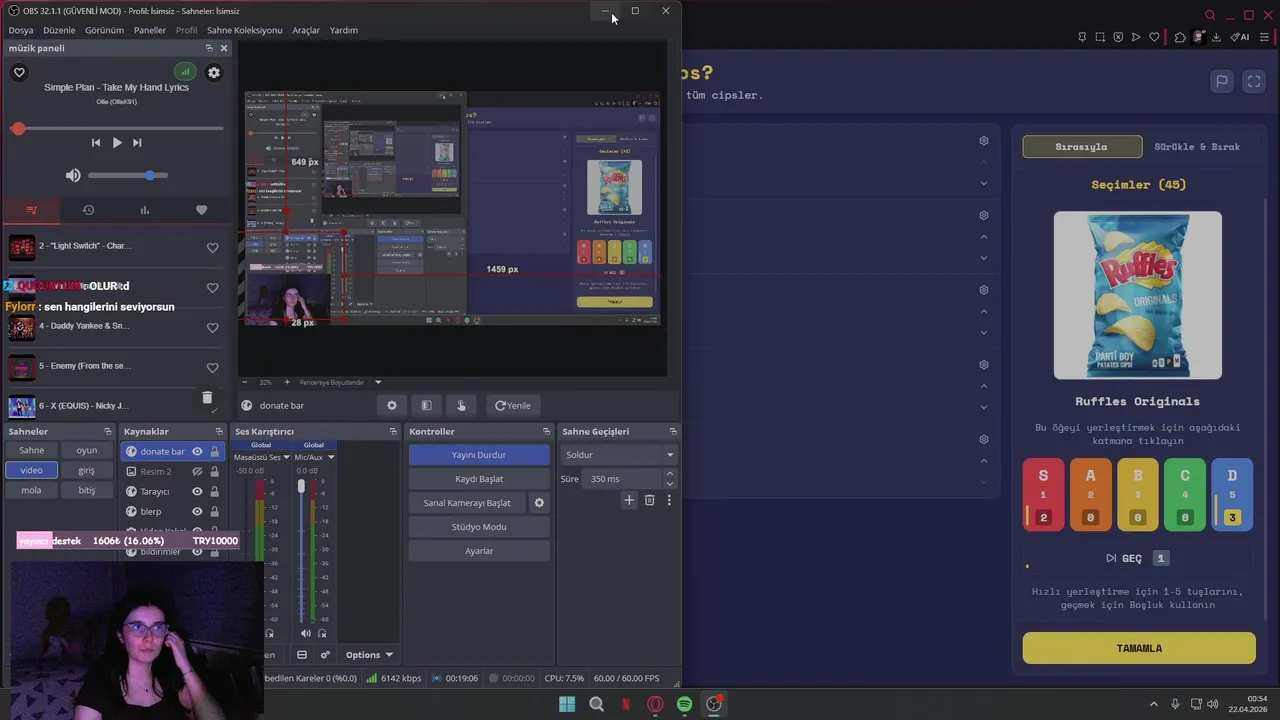The height and width of the screenshot is (720, 1280).
Task: Switch to the history tab in müzik paneli
Action: [88, 210]
